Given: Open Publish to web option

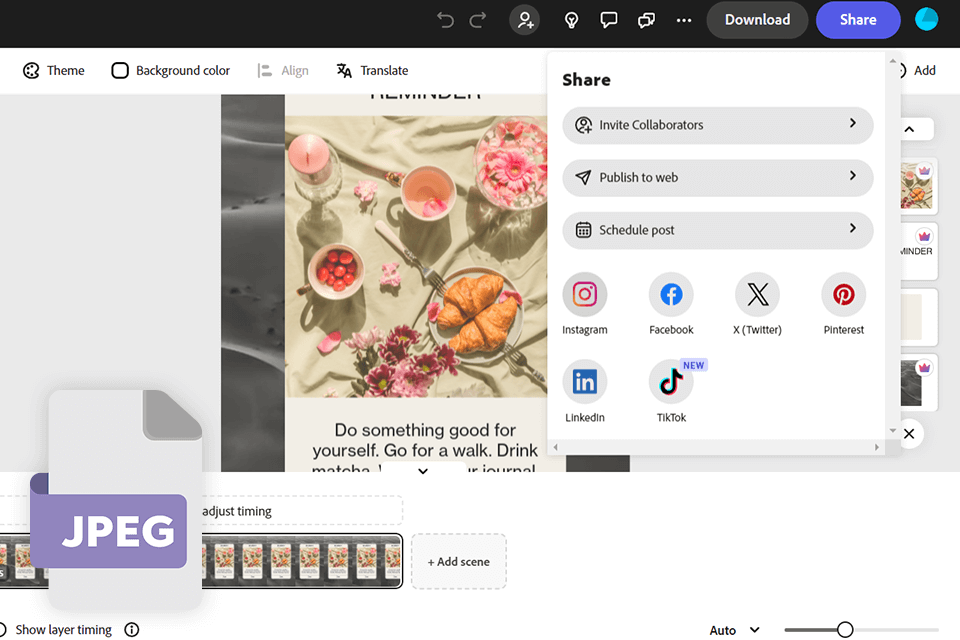Looking at the screenshot, I should tap(718, 178).
